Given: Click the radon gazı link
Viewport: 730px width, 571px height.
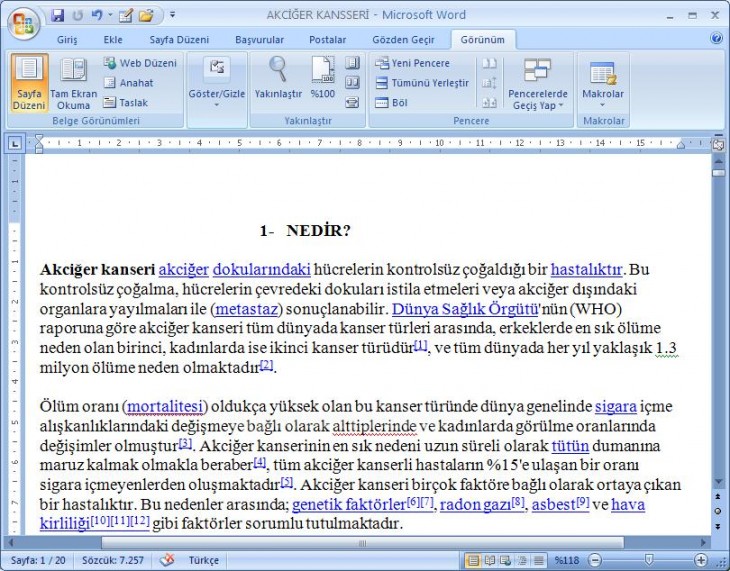Looking at the screenshot, I should pyautogui.click(x=476, y=504).
